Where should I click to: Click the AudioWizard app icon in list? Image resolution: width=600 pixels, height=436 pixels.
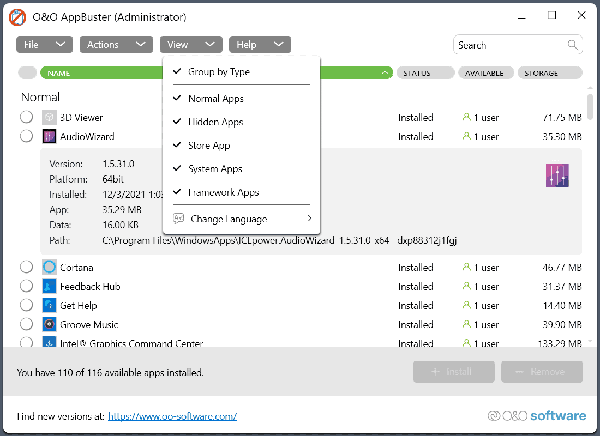point(49,136)
